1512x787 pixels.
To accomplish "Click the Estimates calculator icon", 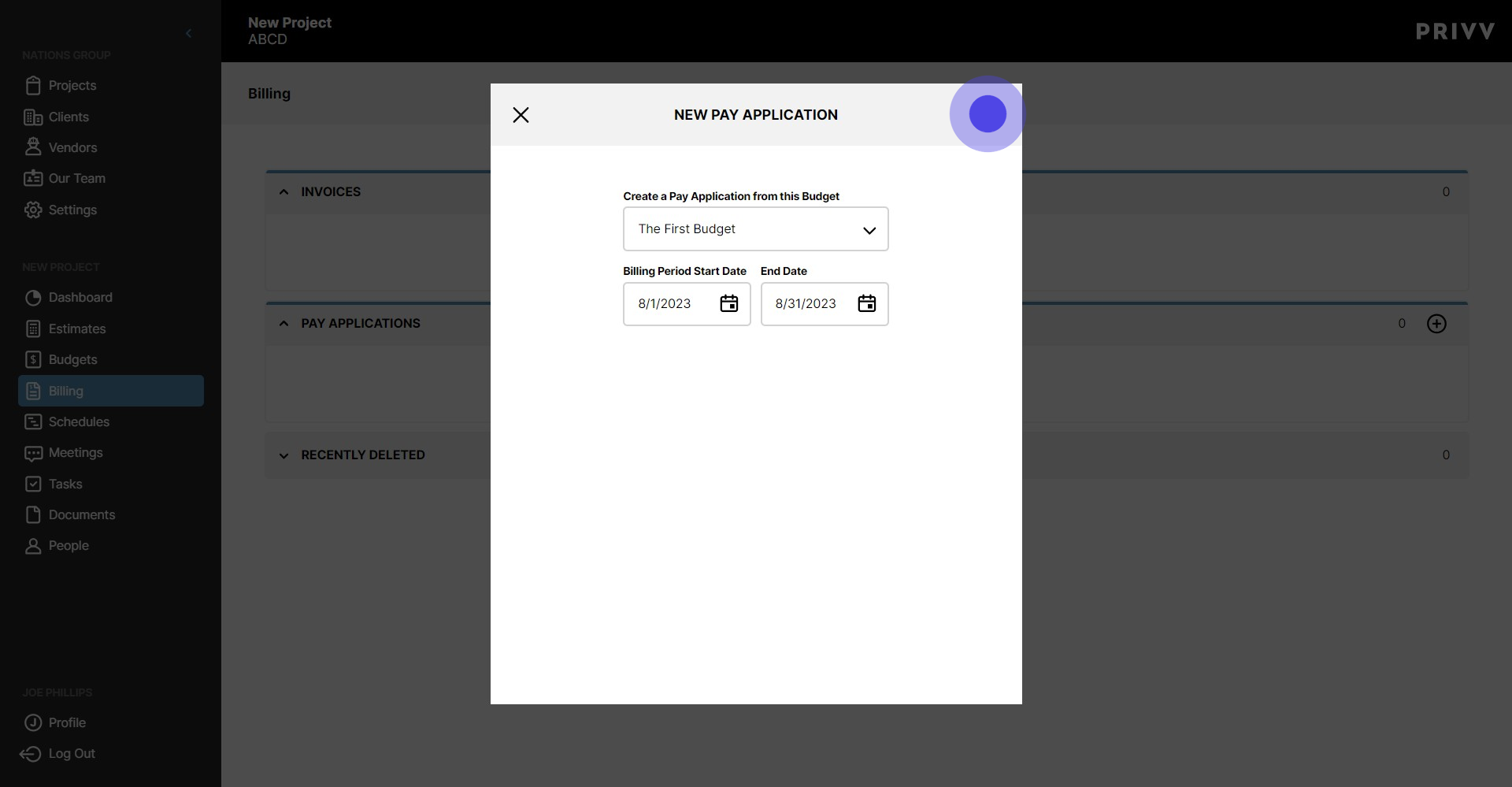I will 33,329.
